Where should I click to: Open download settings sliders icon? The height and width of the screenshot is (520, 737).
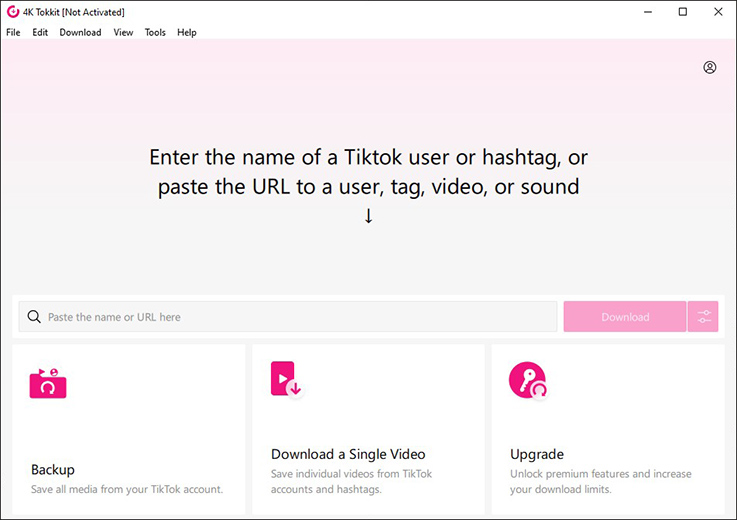[x=703, y=316]
